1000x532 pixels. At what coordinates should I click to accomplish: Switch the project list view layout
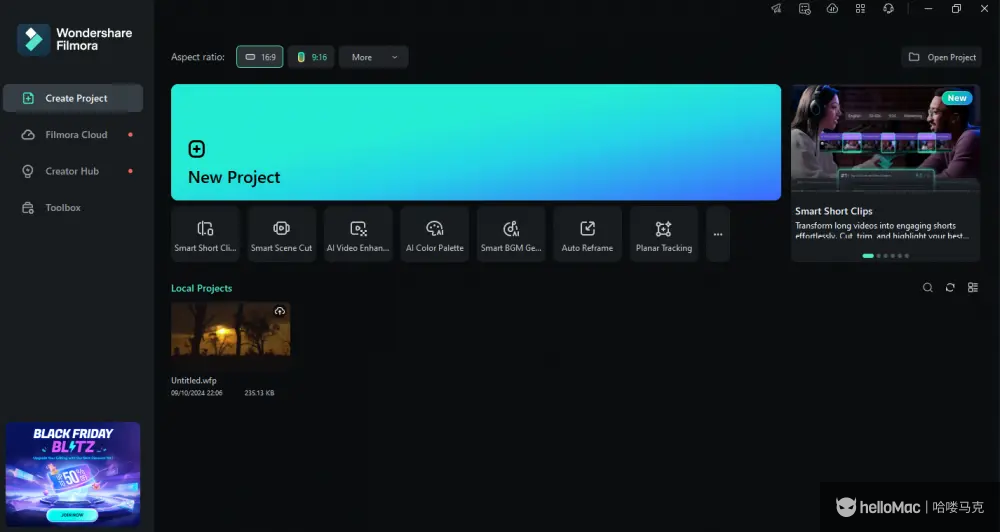point(973,288)
